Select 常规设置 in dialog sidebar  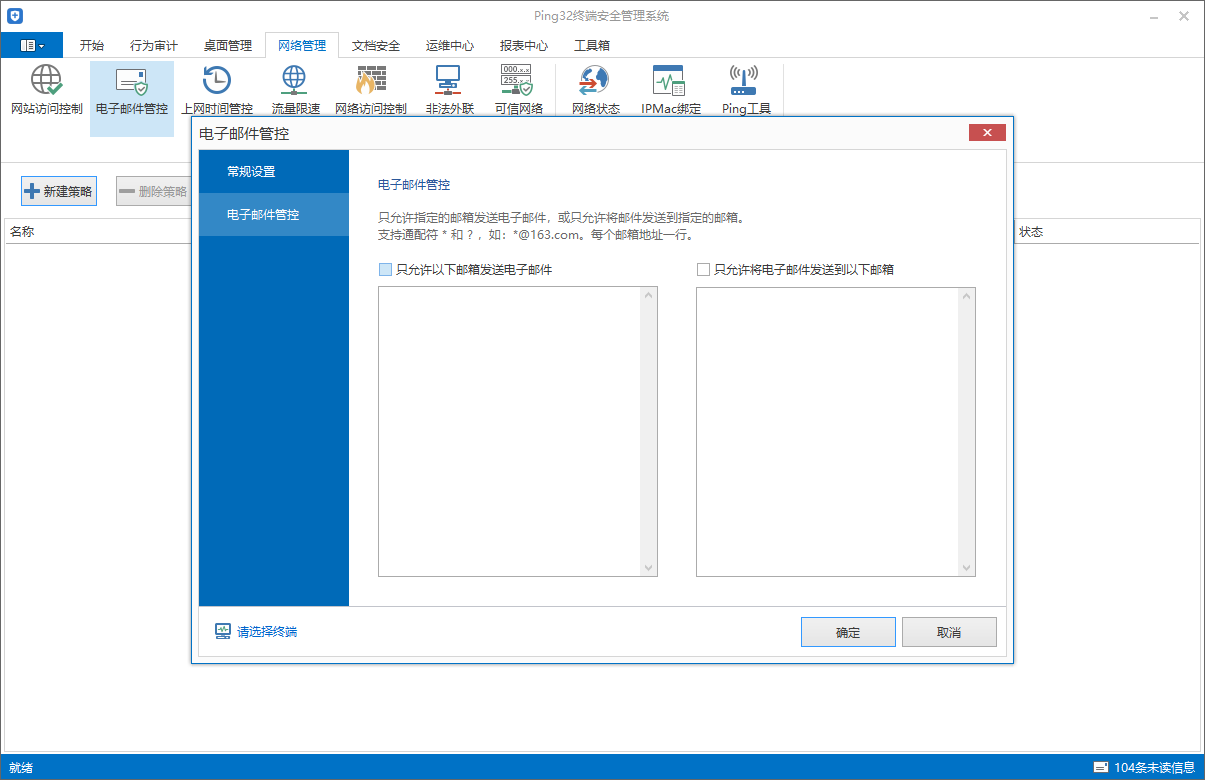click(274, 172)
